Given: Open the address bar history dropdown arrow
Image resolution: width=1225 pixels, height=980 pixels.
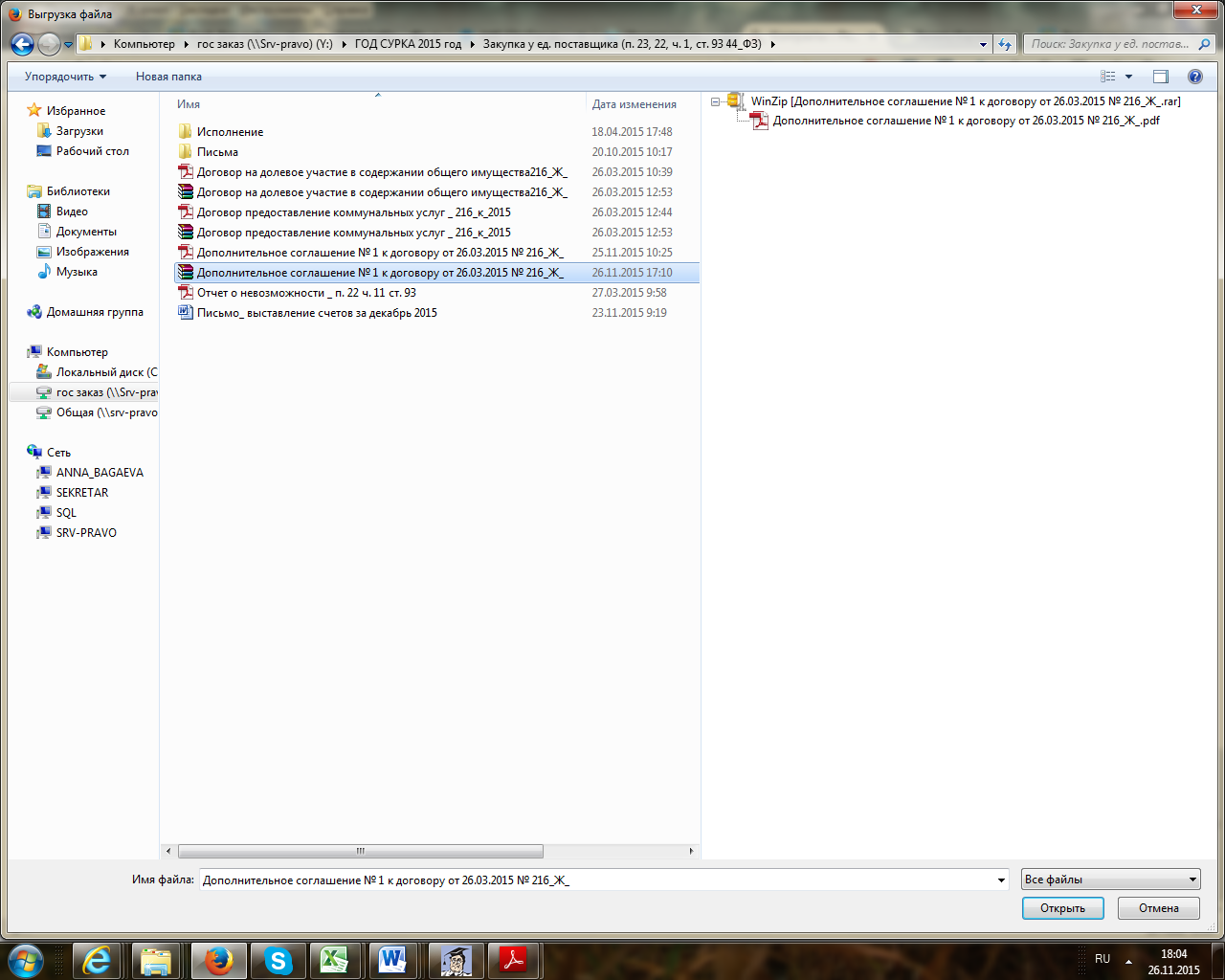Looking at the screenshot, I should pyautogui.click(x=983, y=44).
